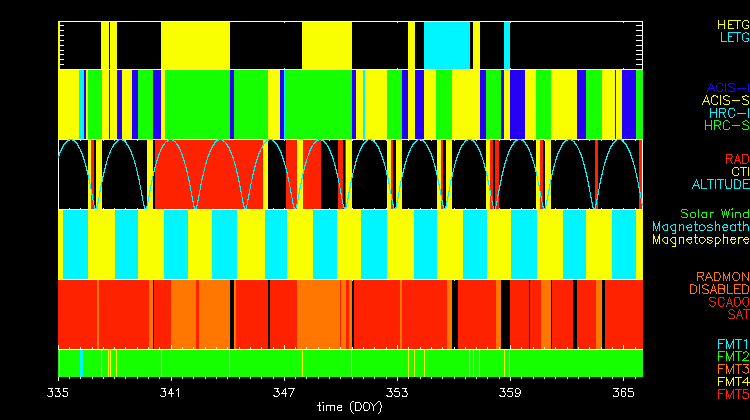The height and width of the screenshot is (420, 750).
Task: Click the RAD legend label
Action: pos(735,159)
